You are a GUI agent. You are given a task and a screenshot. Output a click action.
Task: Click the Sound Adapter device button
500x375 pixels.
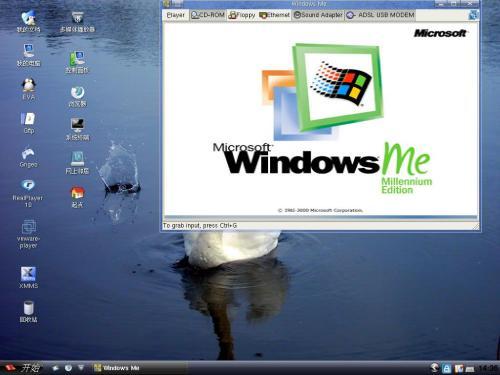coord(318,15)
